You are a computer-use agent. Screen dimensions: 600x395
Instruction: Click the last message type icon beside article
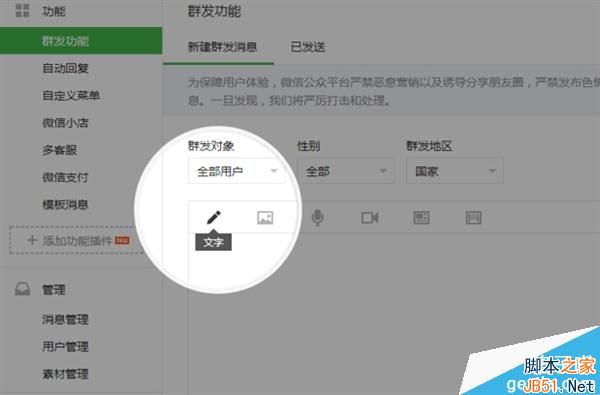[473, 218]
